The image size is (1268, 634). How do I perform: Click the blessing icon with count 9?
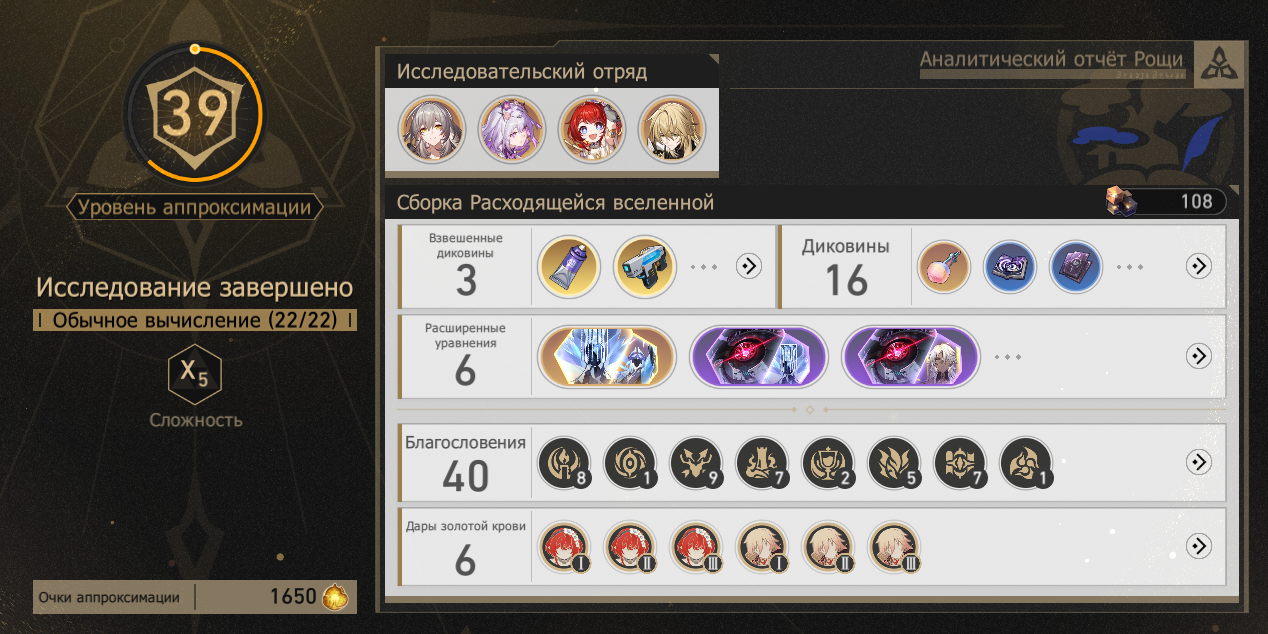(x=696, y=463)
